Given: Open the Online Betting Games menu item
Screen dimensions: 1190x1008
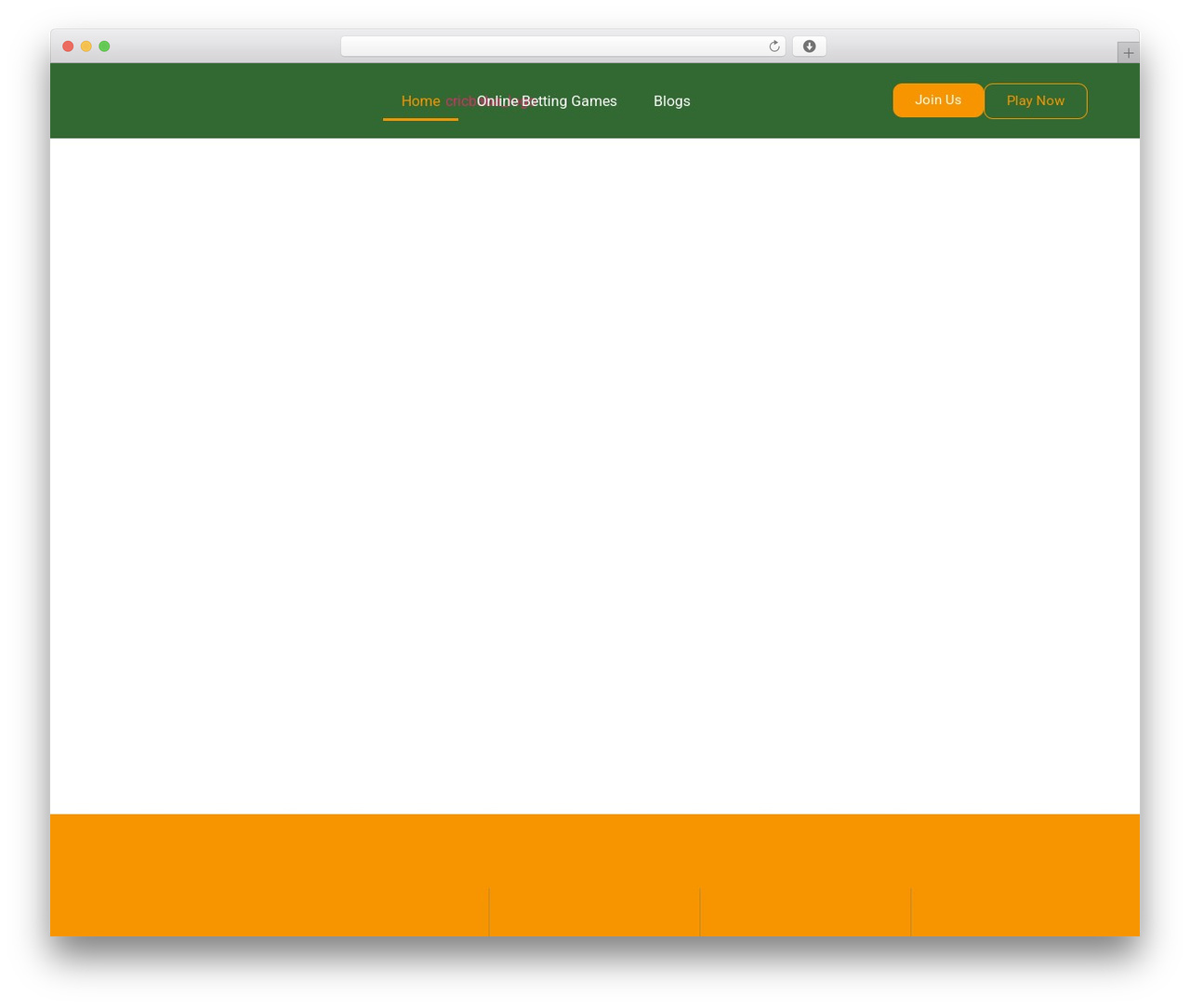Looking at the screenshot, I should point(547,101).
